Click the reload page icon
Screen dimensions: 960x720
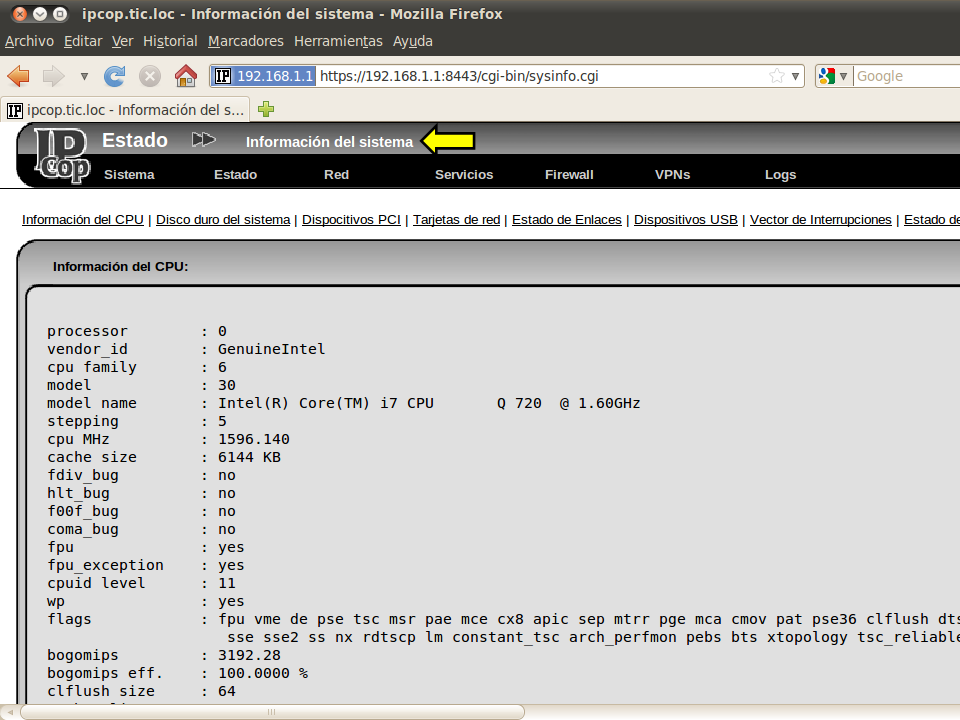pyautogui.click(x=115, y=76)
